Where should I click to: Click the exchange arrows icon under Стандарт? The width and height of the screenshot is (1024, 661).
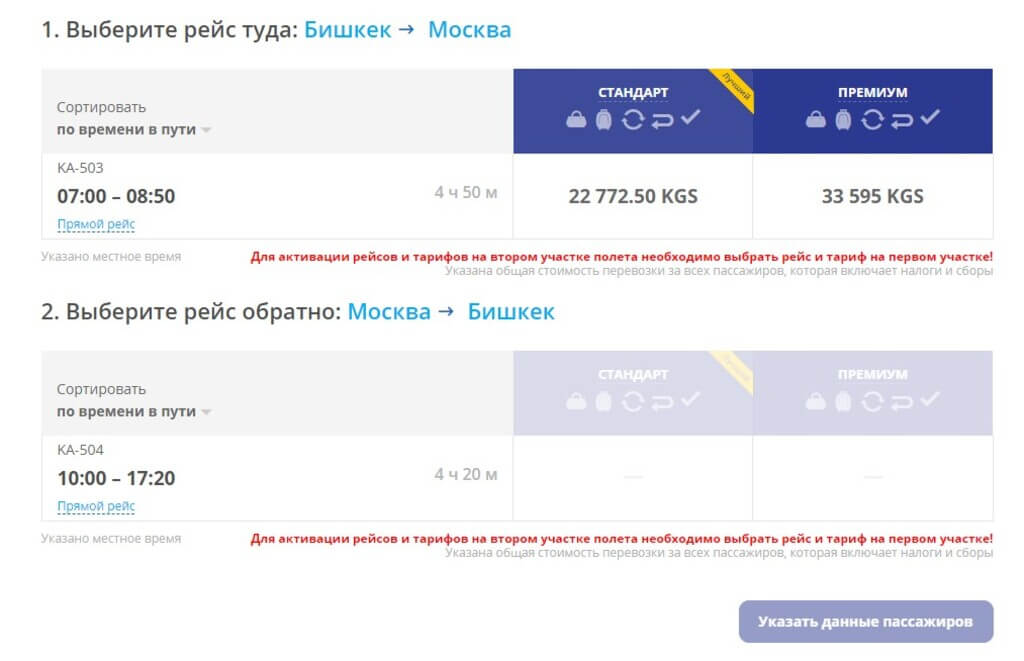tap(632, 120)
